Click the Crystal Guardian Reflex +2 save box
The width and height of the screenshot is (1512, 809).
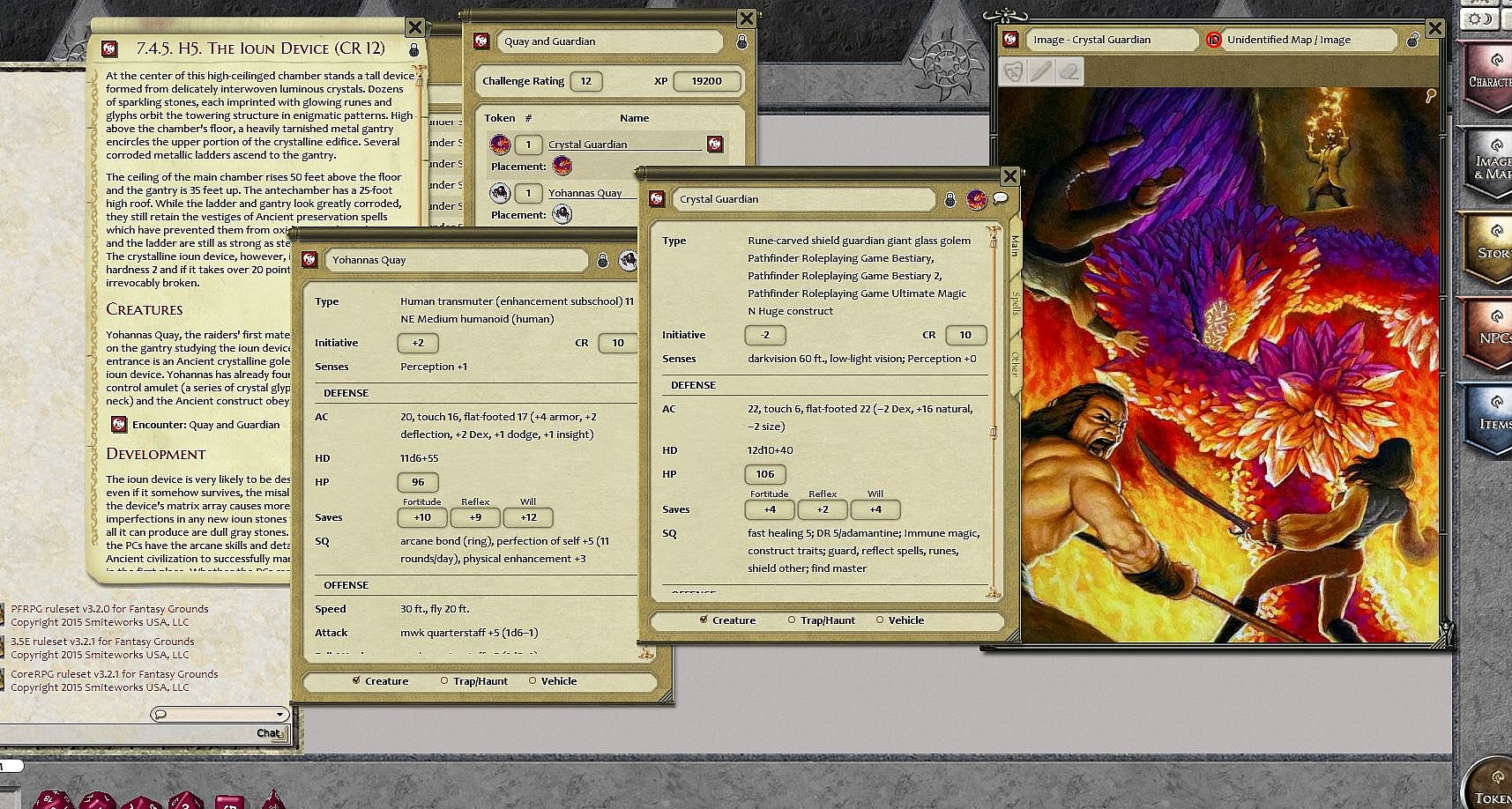click(x=823, y=509)
